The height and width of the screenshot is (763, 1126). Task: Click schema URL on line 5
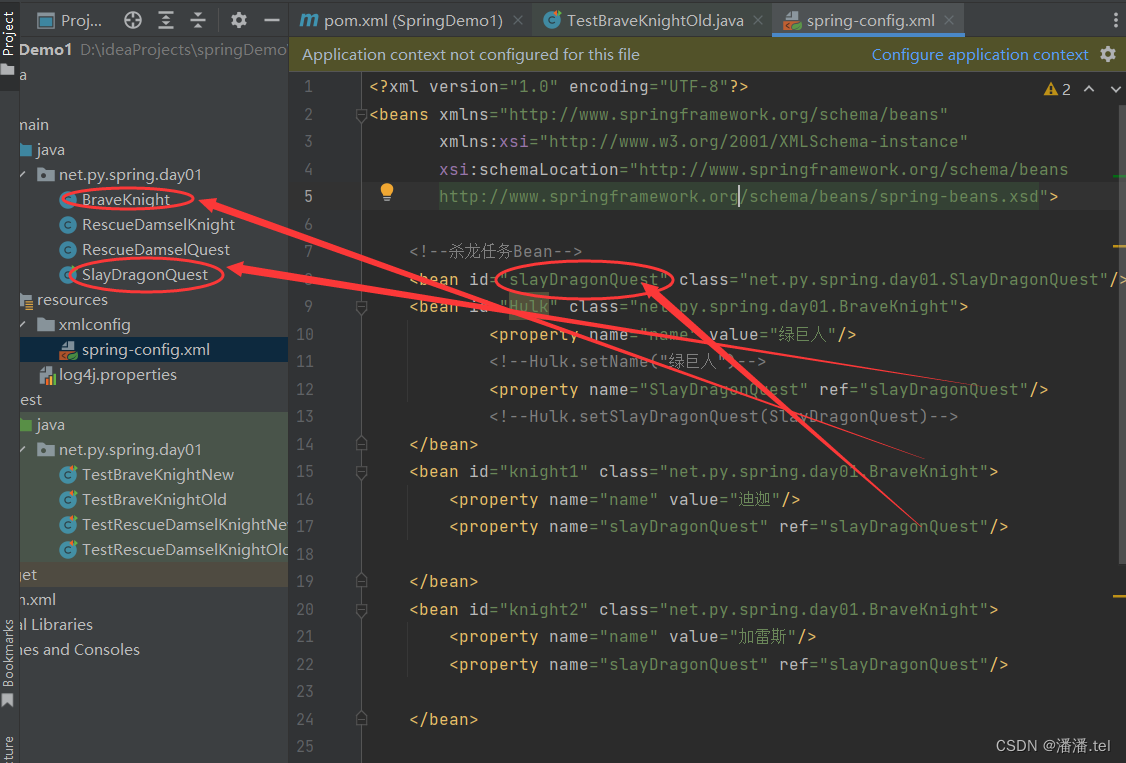(739, 196)
